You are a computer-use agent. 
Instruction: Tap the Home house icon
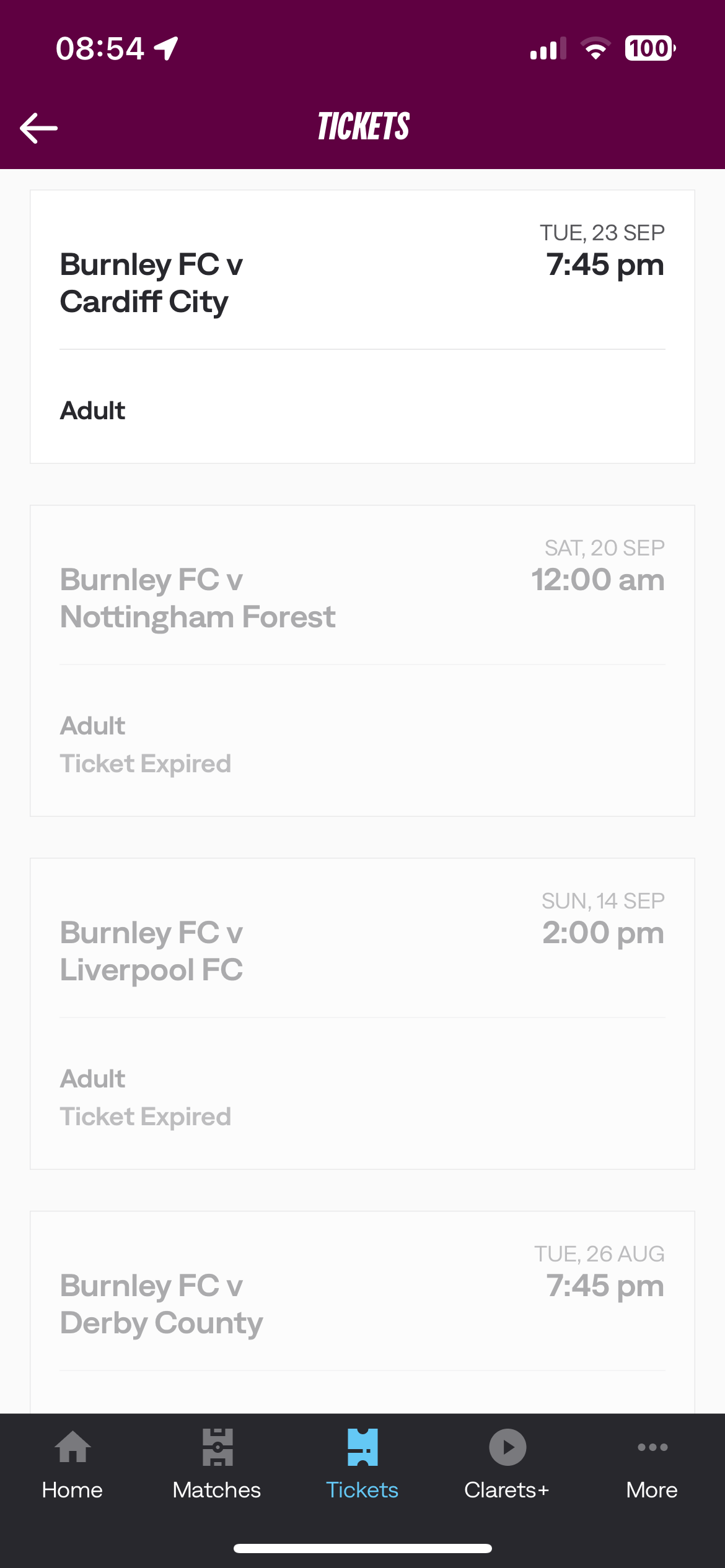(x=72, y=1447)
